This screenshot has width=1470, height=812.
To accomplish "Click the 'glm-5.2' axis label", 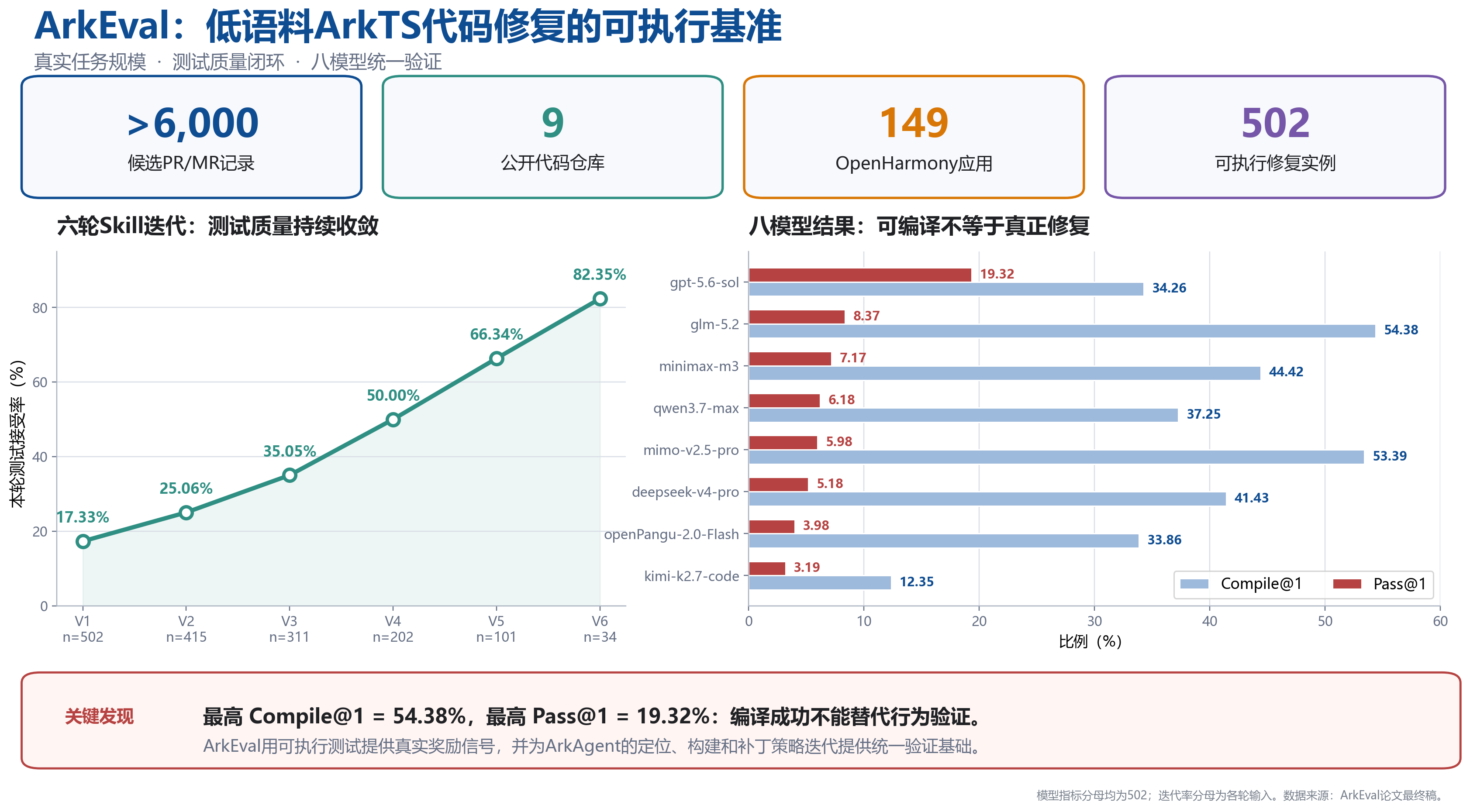I will click(714, 324).
